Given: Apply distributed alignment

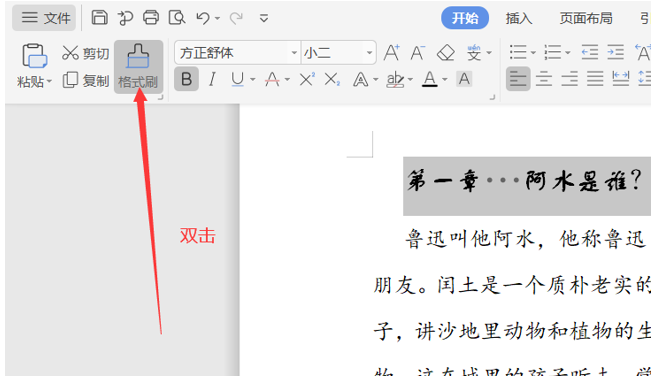Looking at the screenshot, I should click(620, 79).
